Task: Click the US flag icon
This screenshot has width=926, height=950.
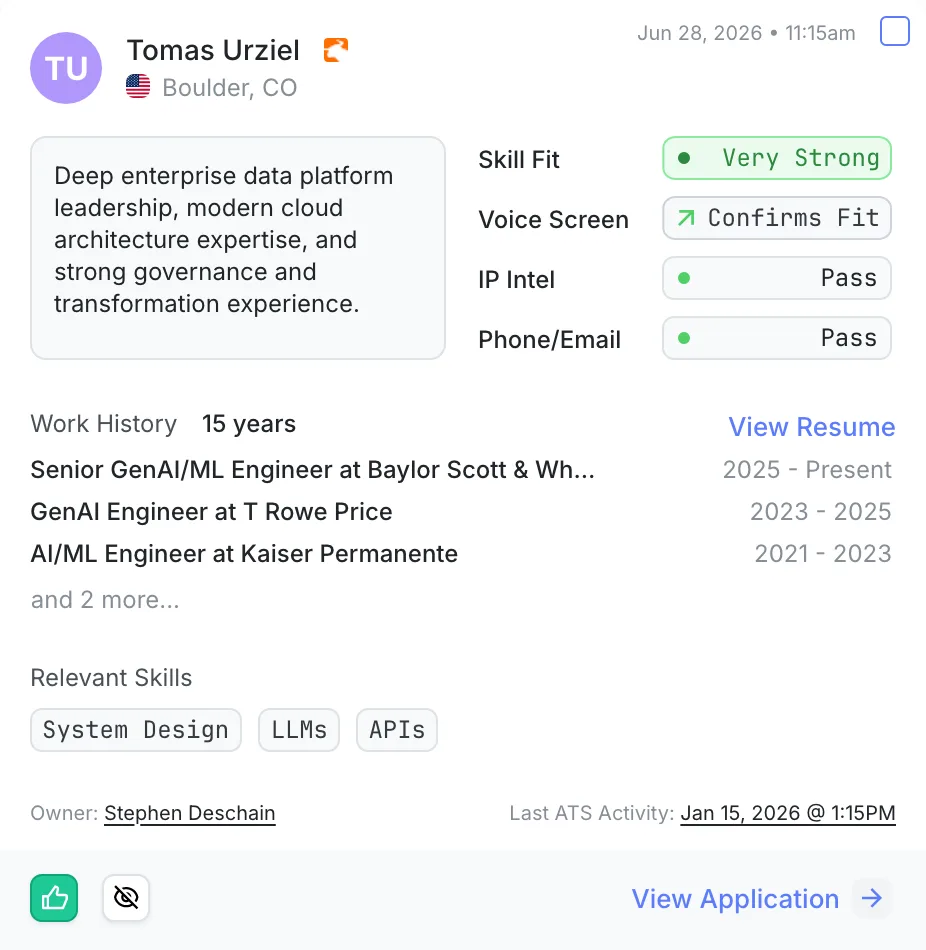Action: pos(138,86)
